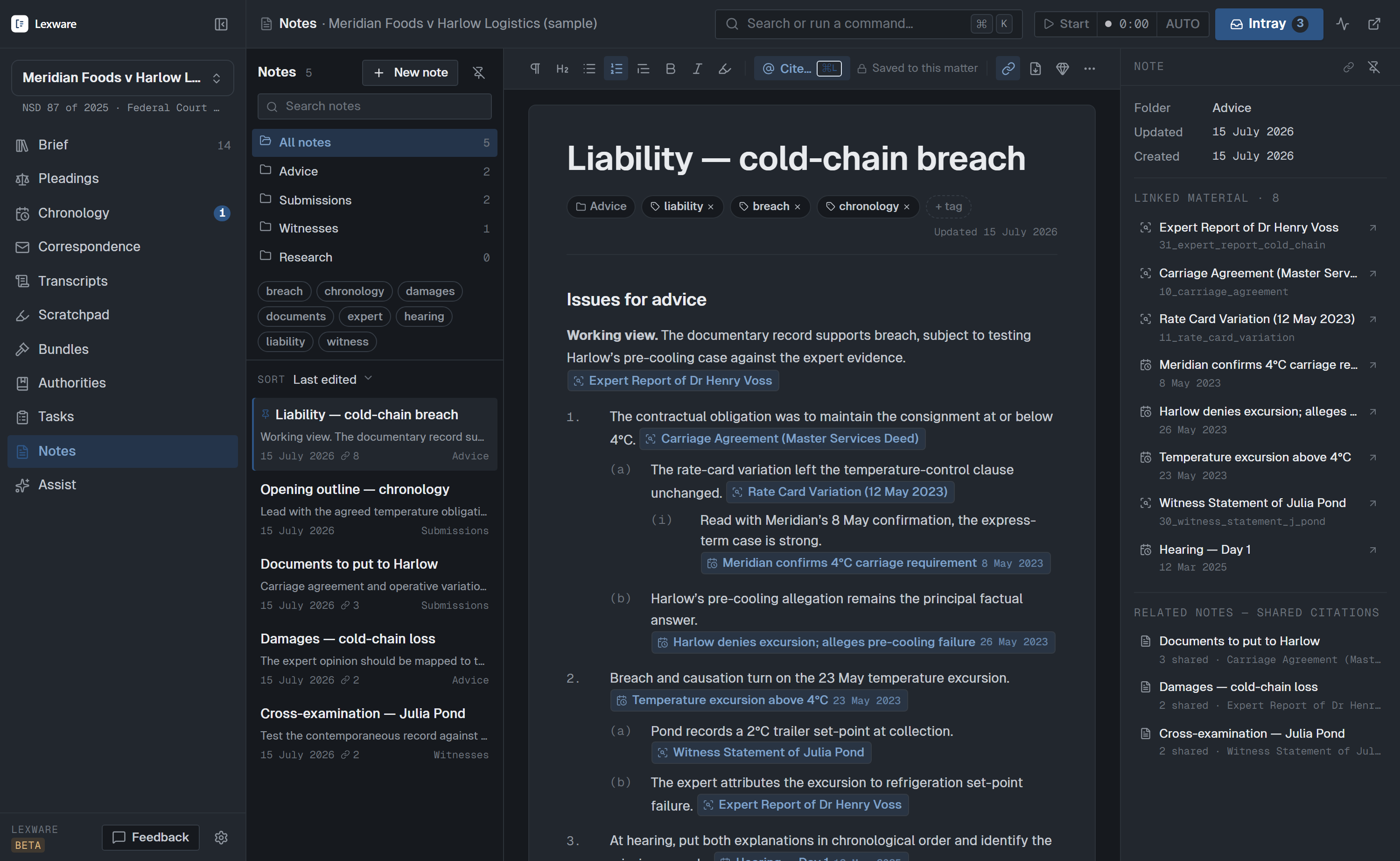
Task: Open the Brief section
Action: click(x=122, y=145)
